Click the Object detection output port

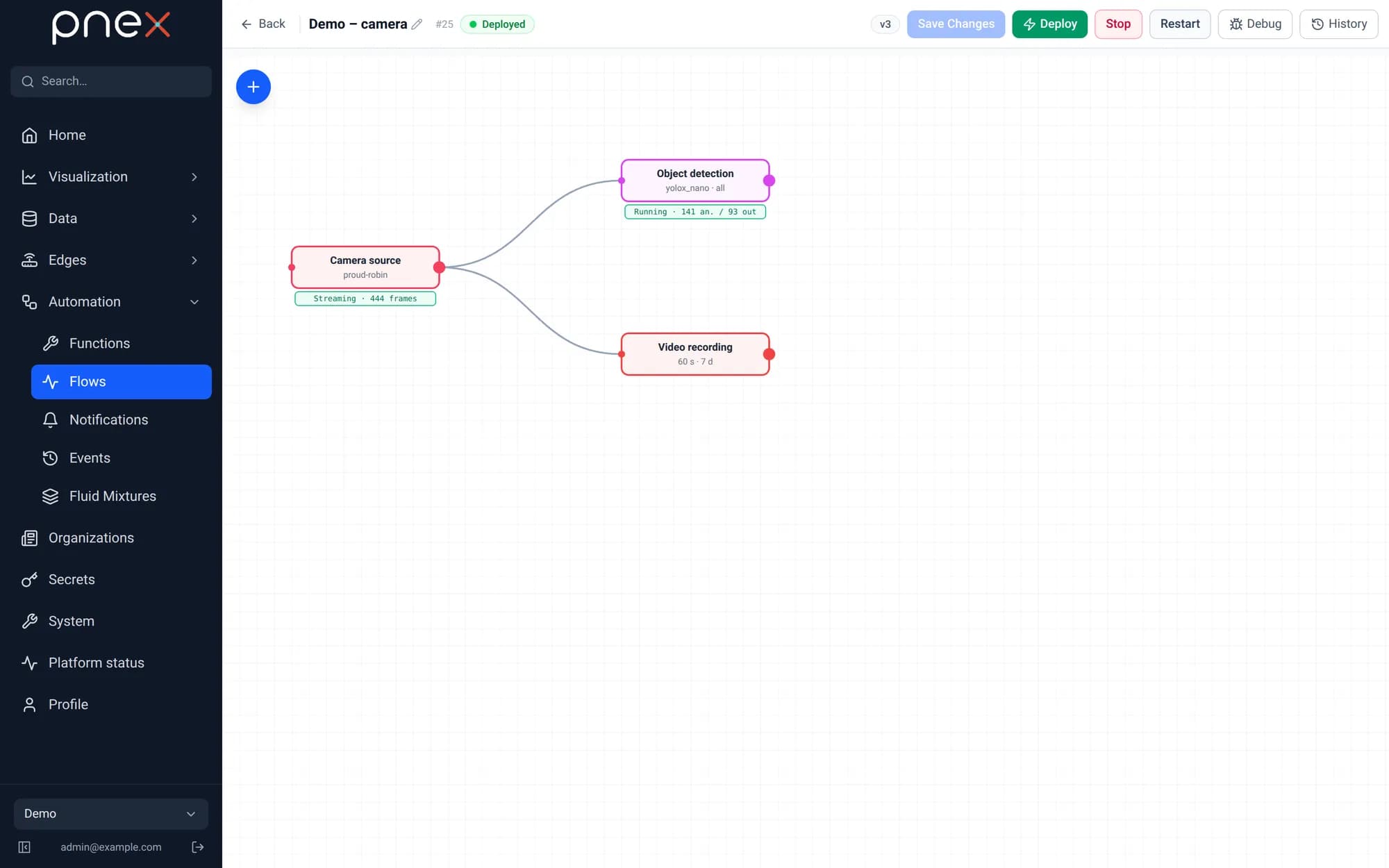[x=769, y=181]
